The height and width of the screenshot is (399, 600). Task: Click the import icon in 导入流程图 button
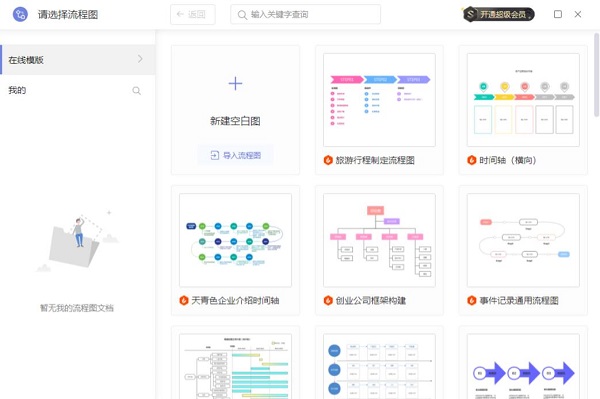(215, 155)
